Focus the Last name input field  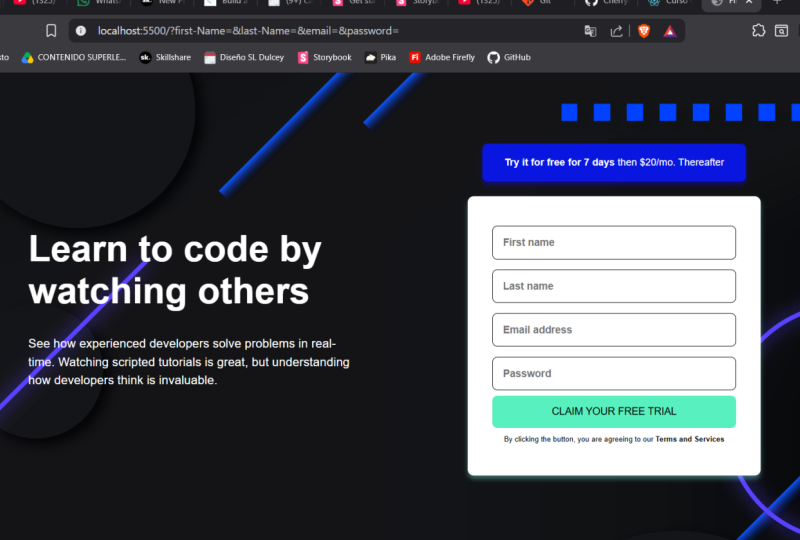tap(614, 286)
